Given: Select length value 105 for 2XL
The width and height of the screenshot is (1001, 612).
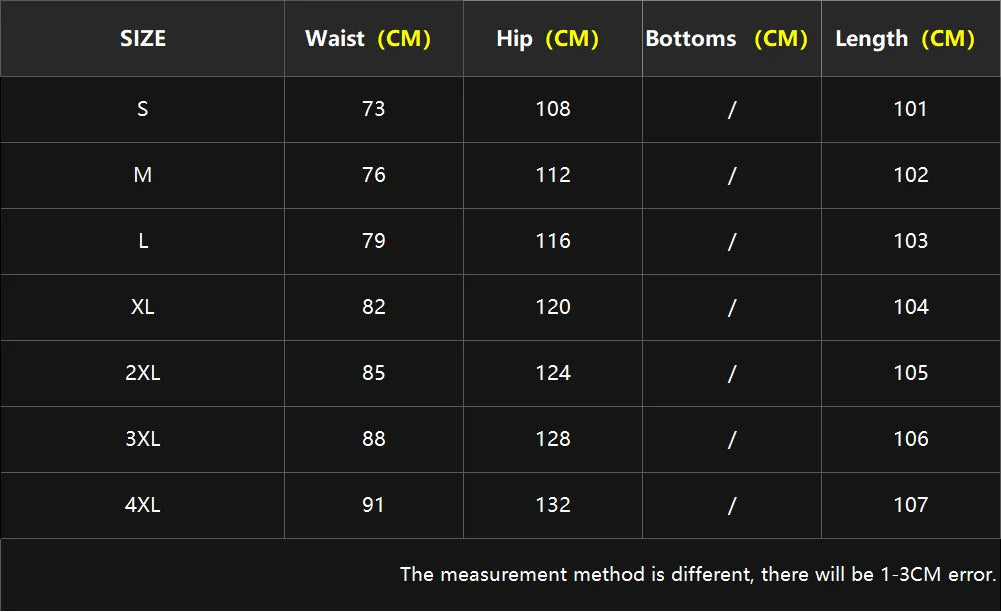Looking at the screenshot, I should pos(911,373).
